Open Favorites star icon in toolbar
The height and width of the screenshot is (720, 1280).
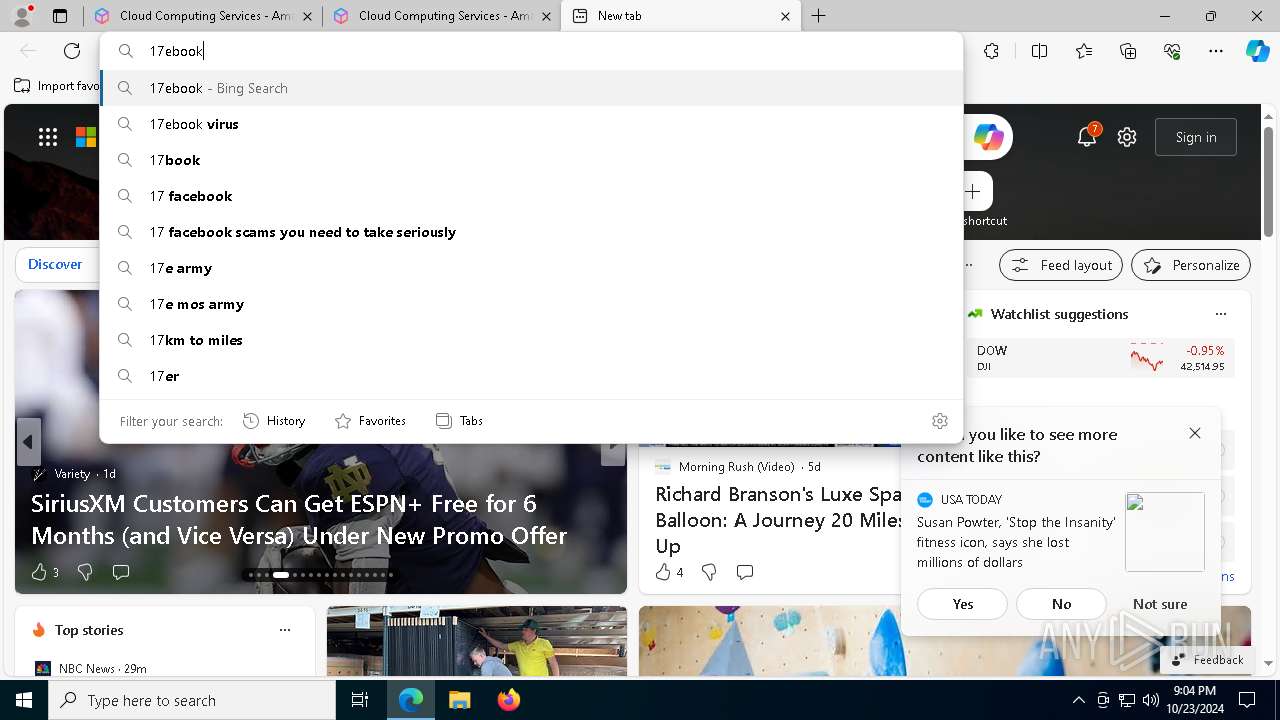click(1084, 51)
